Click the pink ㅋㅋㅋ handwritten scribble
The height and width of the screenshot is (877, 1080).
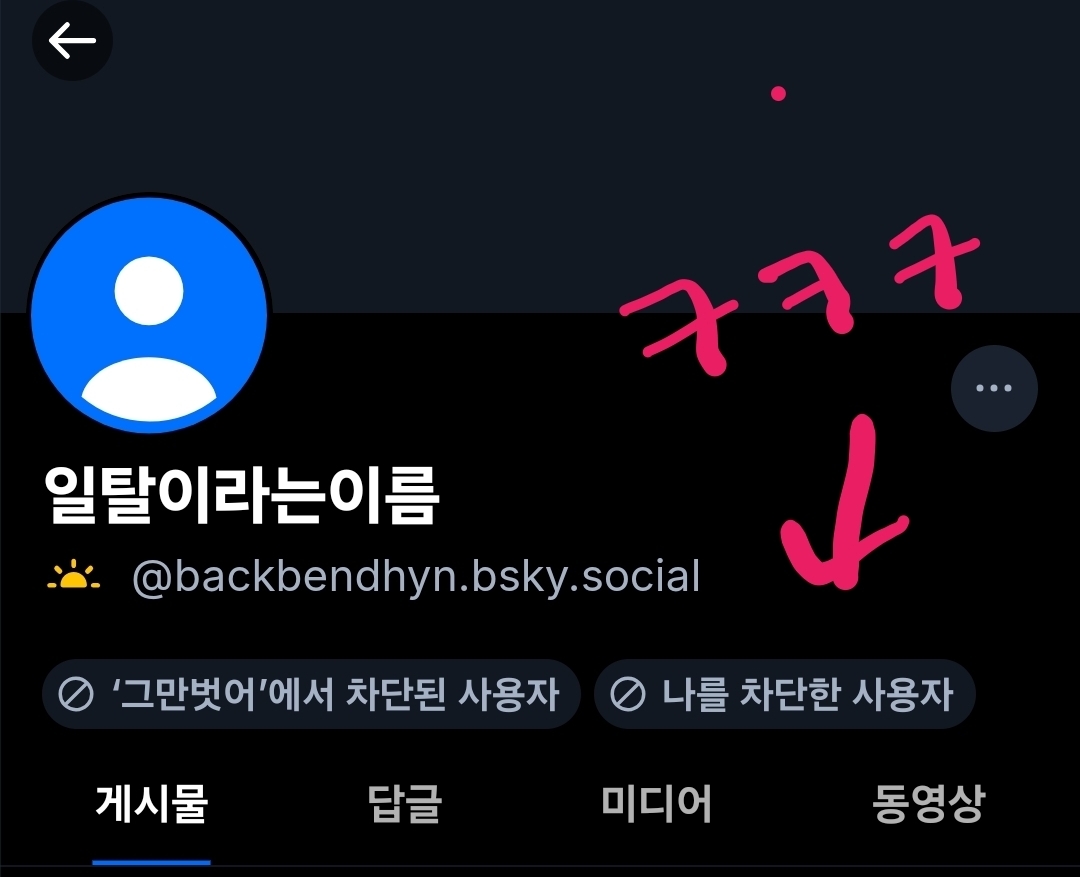(799, 294)
